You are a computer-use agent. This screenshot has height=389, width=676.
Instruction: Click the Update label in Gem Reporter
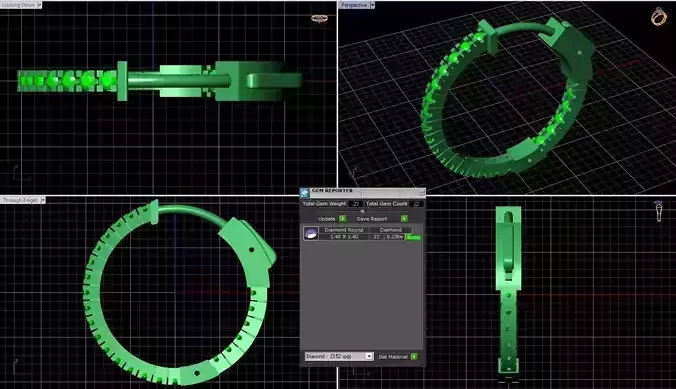[x=326, y=219]
